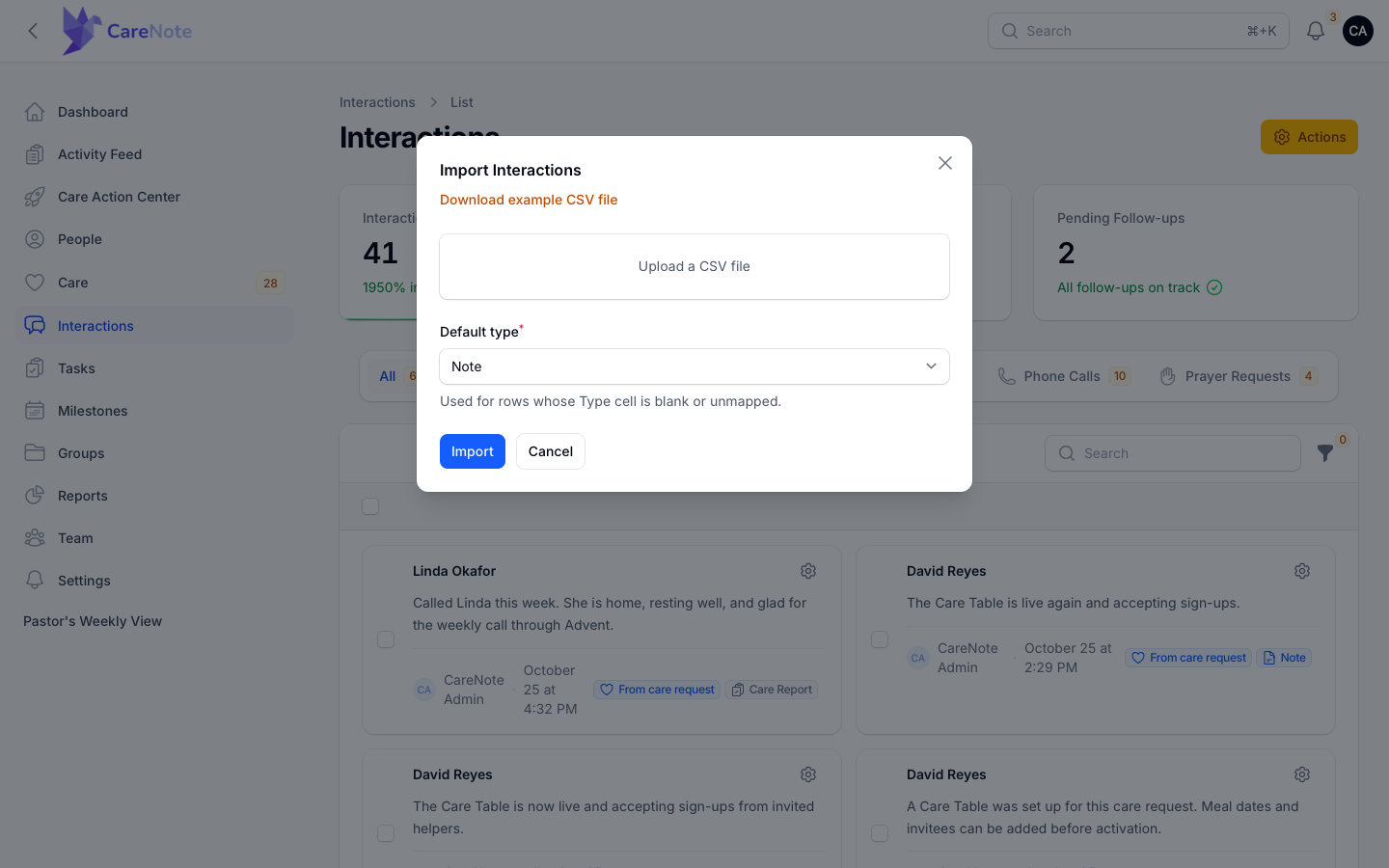Select David Reyes's setup card checkbox

[x=880, y=833]
